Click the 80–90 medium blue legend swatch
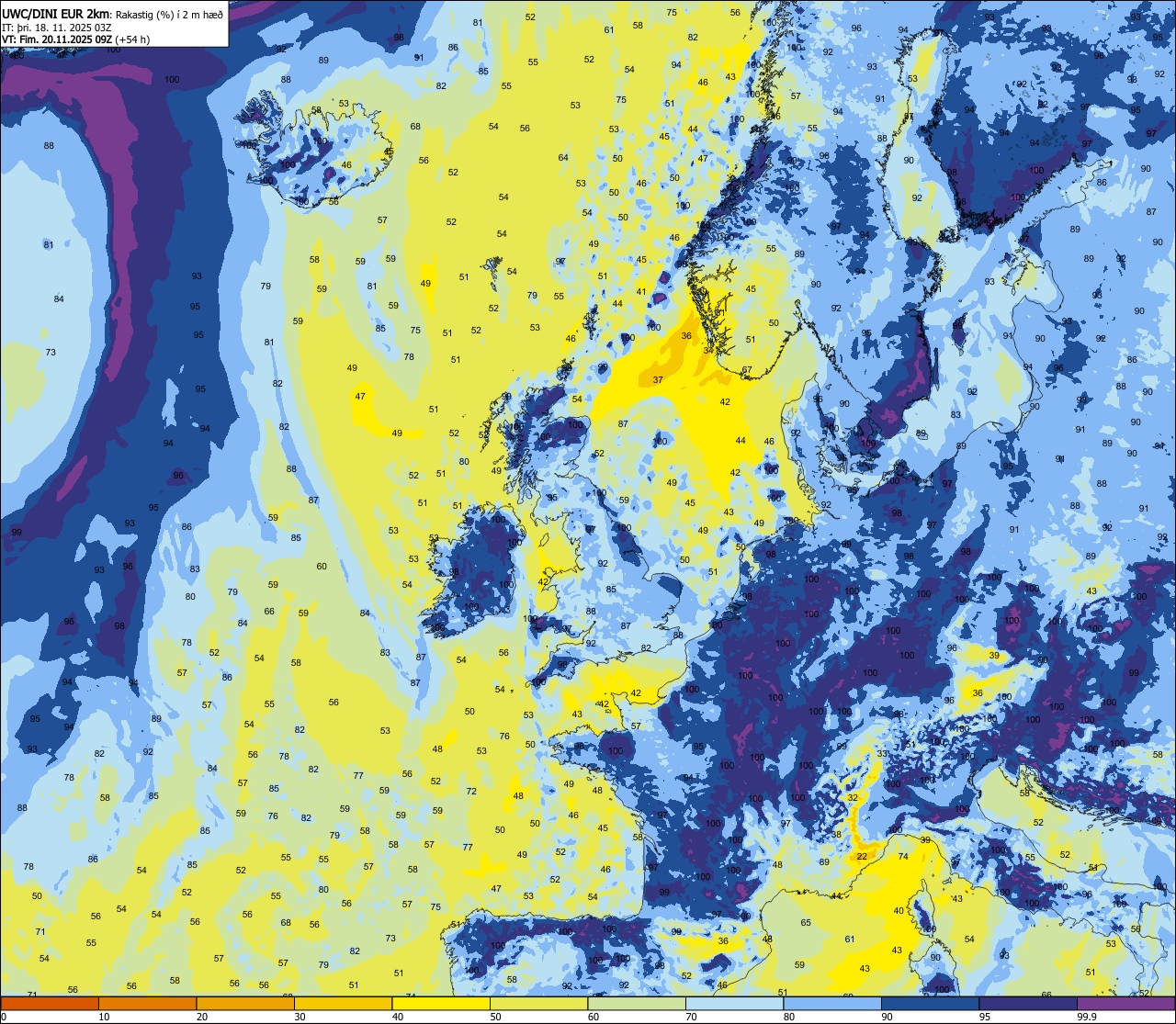This screenshot has height=1024, width=1176. point(832,1003)
